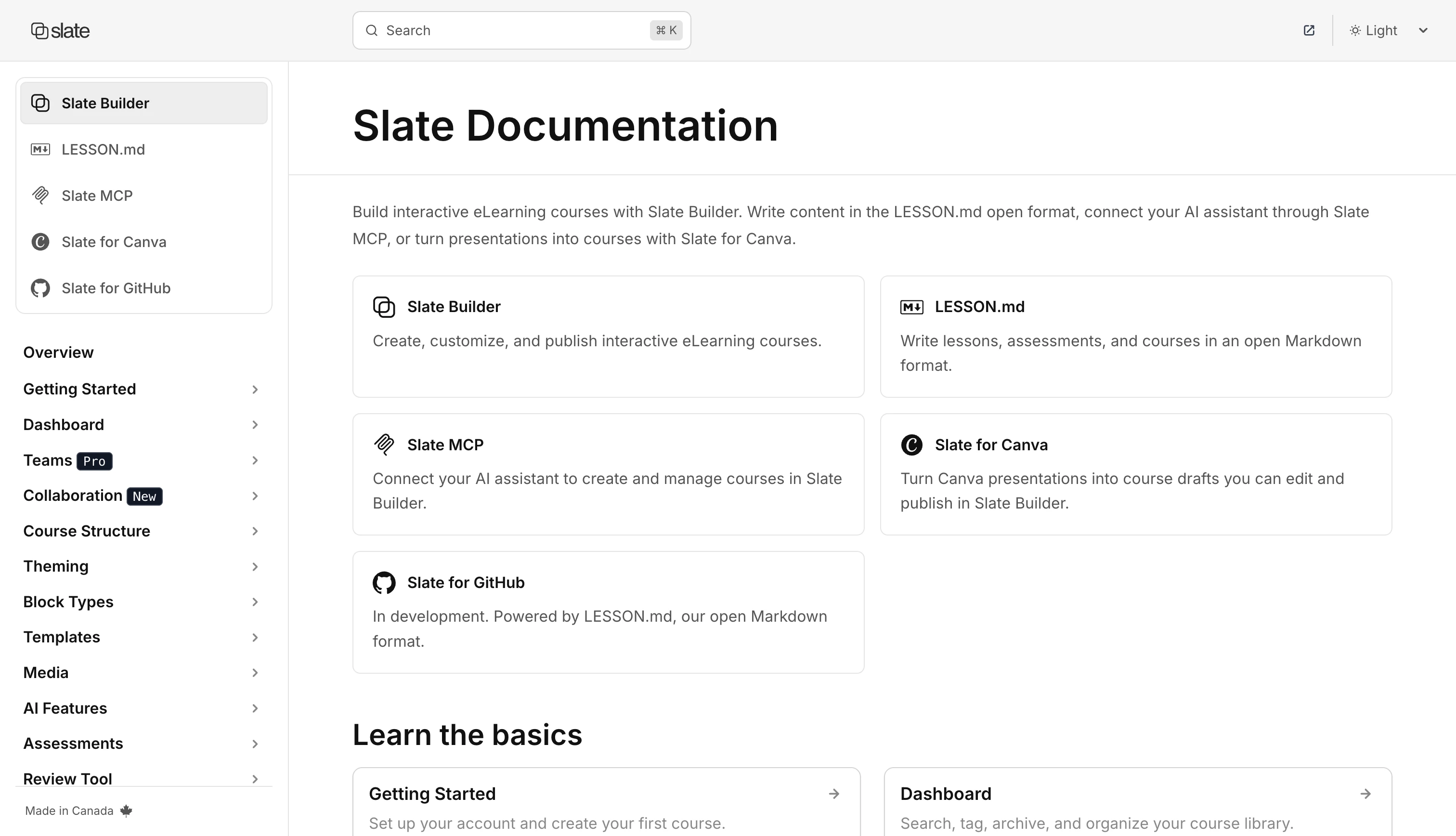Expand the Teams section chevron
The image size is (1456, 836).
(255, 460)
